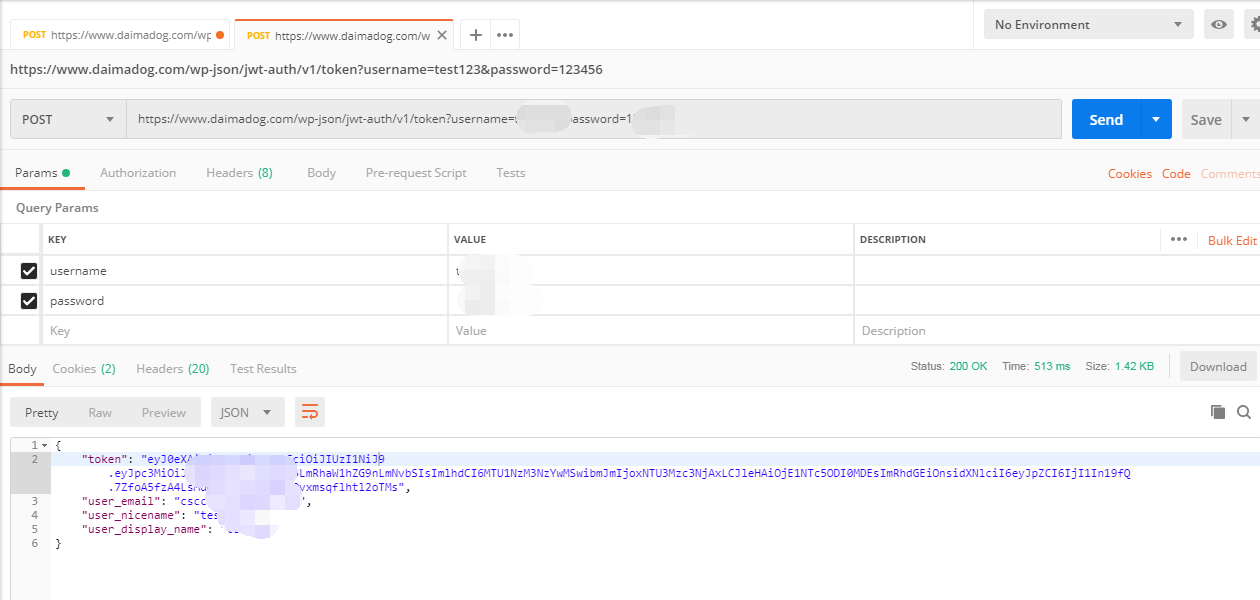Open the Params tab
Viewport: 1260px width, 600px height.
[42, 173]
